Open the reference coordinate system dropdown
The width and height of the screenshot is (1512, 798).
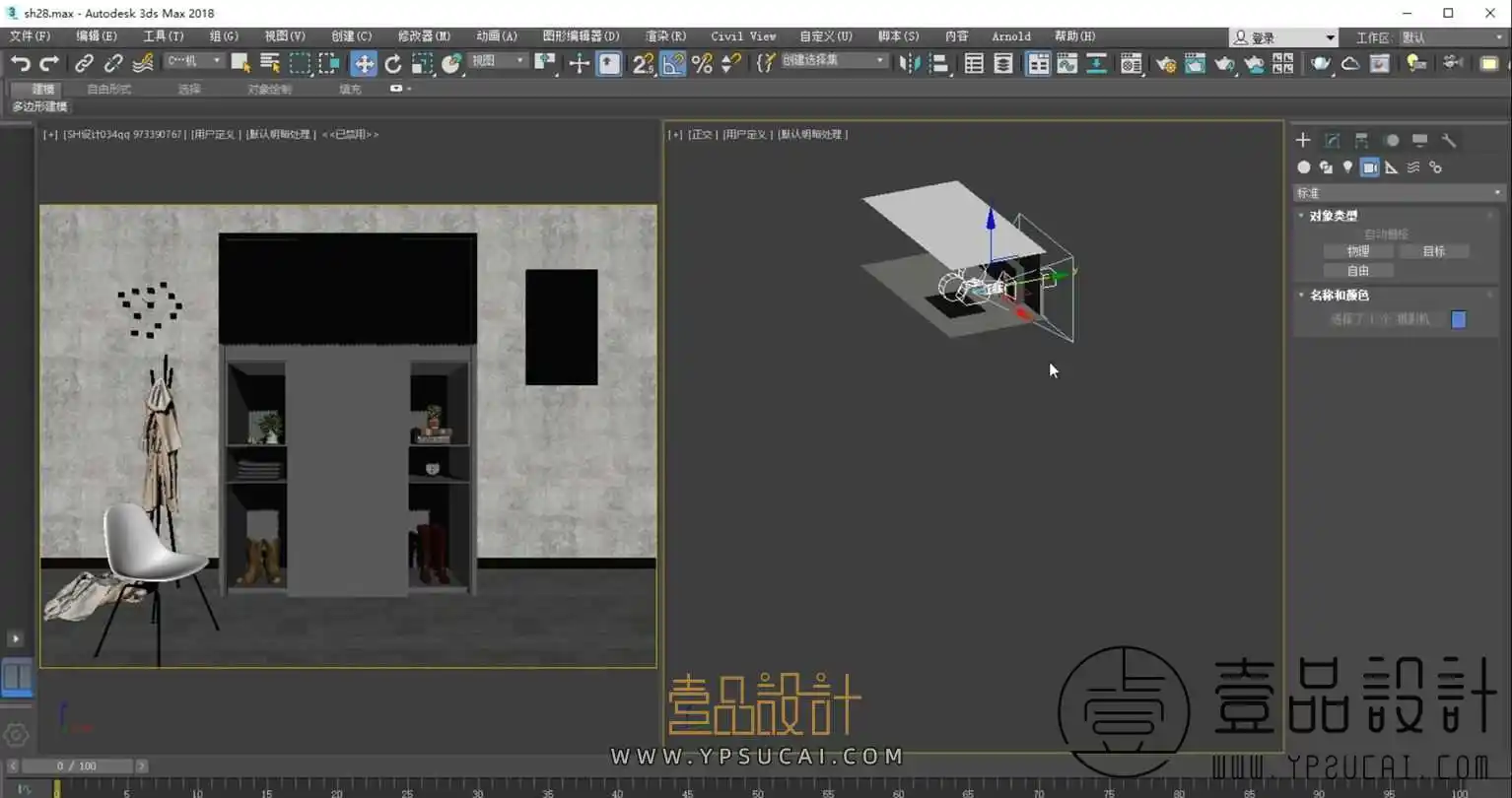tap(499, 61)
